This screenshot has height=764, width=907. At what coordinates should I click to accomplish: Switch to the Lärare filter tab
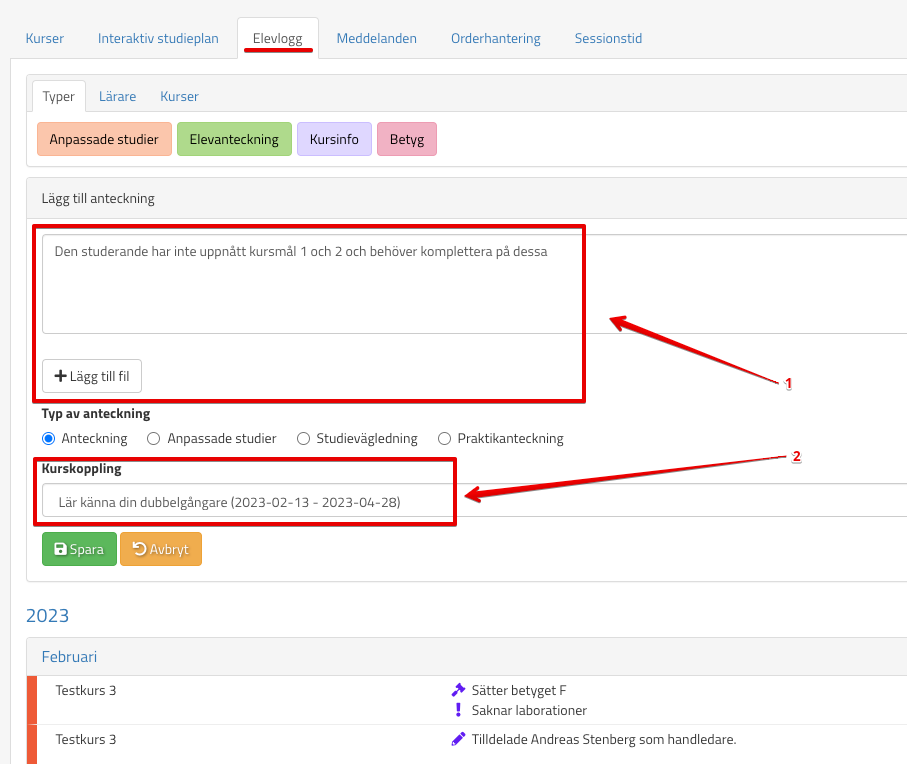[x=117, y=96]
